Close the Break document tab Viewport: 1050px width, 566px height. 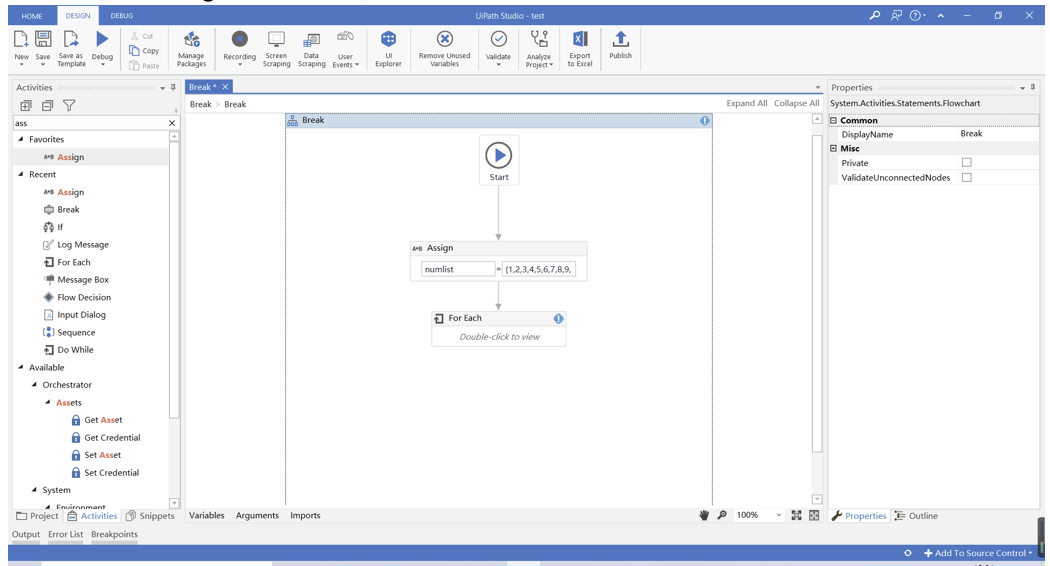point(226,87)
